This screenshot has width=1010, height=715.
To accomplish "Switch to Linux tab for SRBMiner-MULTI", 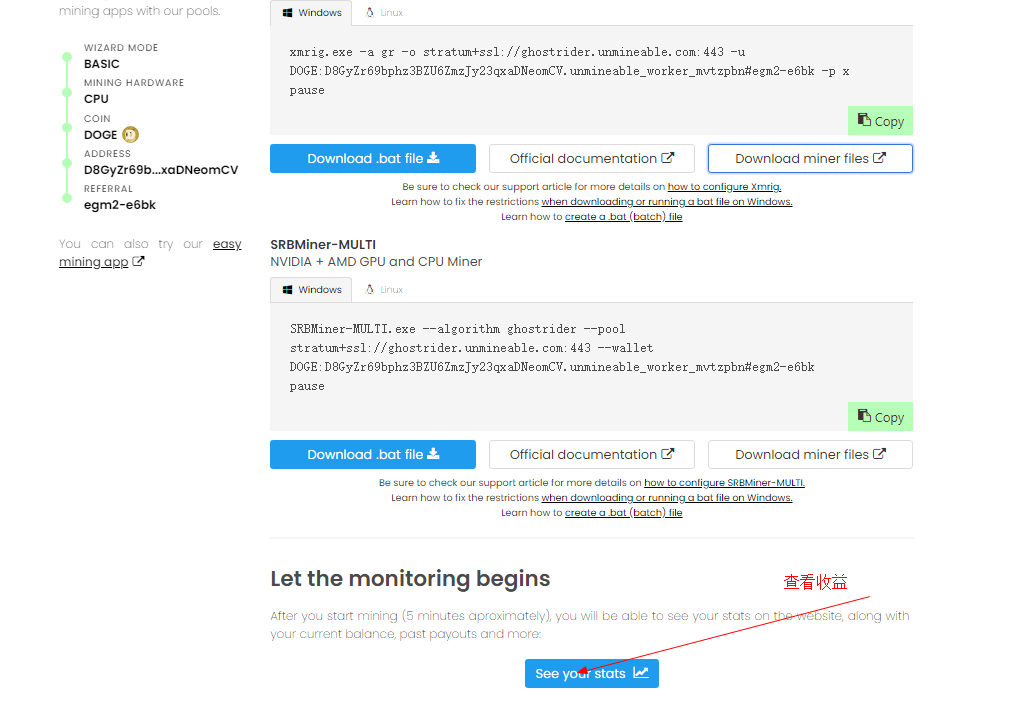I will click(384, 290).
